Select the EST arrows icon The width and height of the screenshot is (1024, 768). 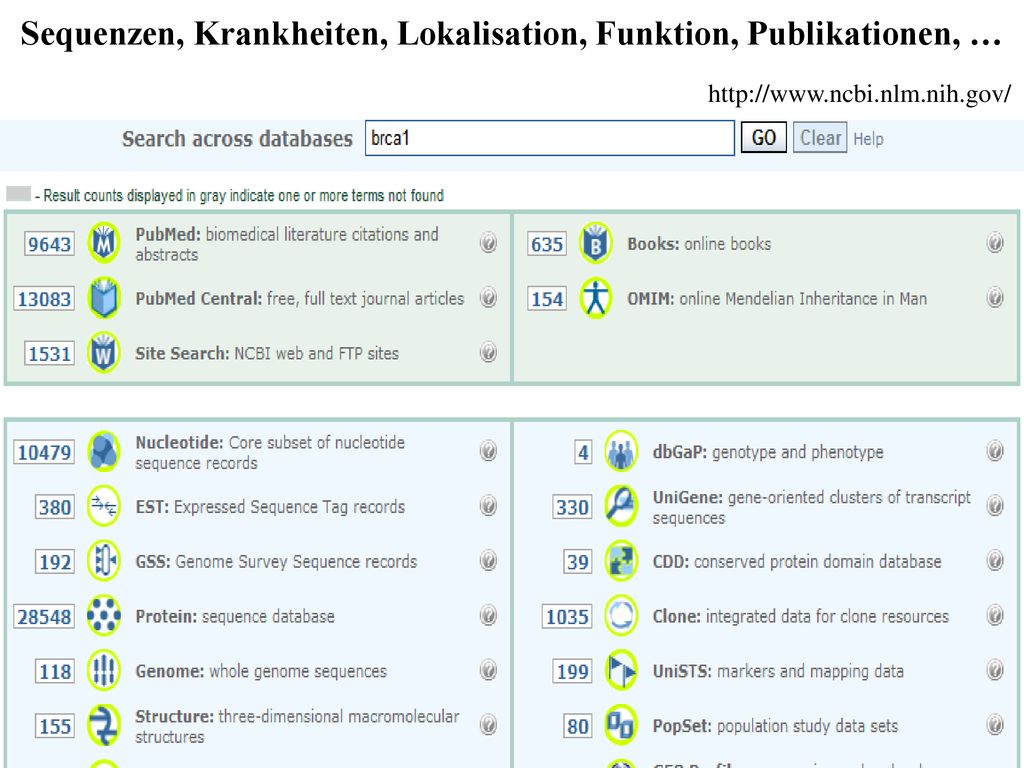[104, 506]
